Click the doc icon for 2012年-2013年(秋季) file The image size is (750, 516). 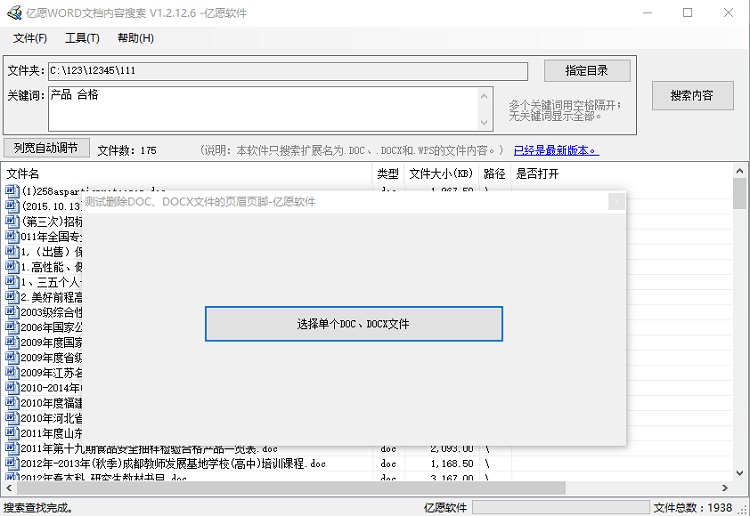[x=12, y=463]
